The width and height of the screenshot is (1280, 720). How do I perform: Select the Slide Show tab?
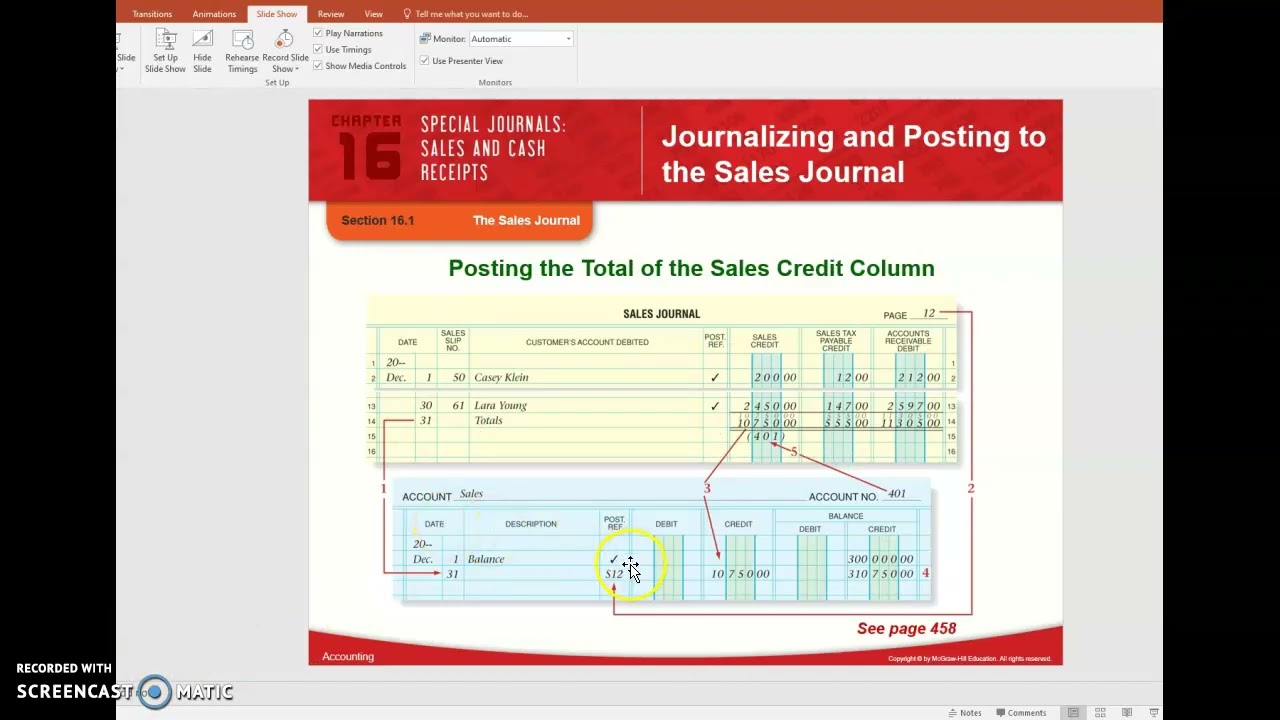coord(276,14)
